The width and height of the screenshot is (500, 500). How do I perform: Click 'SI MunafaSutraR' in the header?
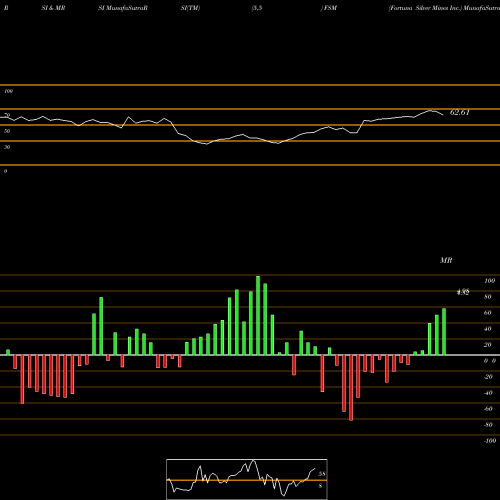point(123,8)
